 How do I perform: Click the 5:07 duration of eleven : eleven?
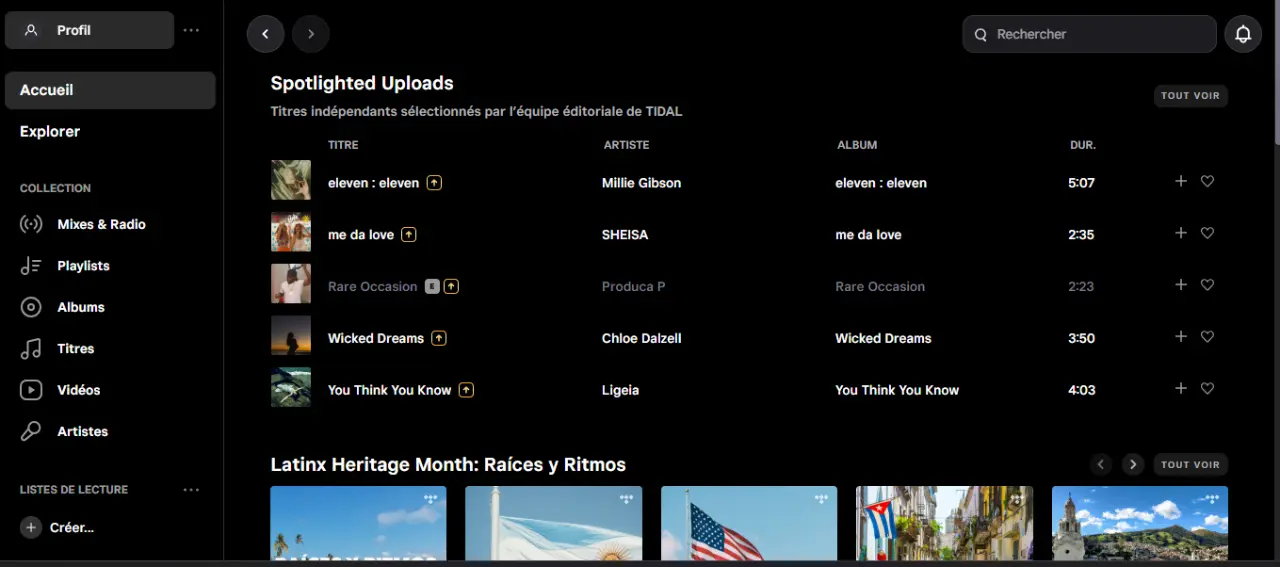click(x=1081, y=183)
